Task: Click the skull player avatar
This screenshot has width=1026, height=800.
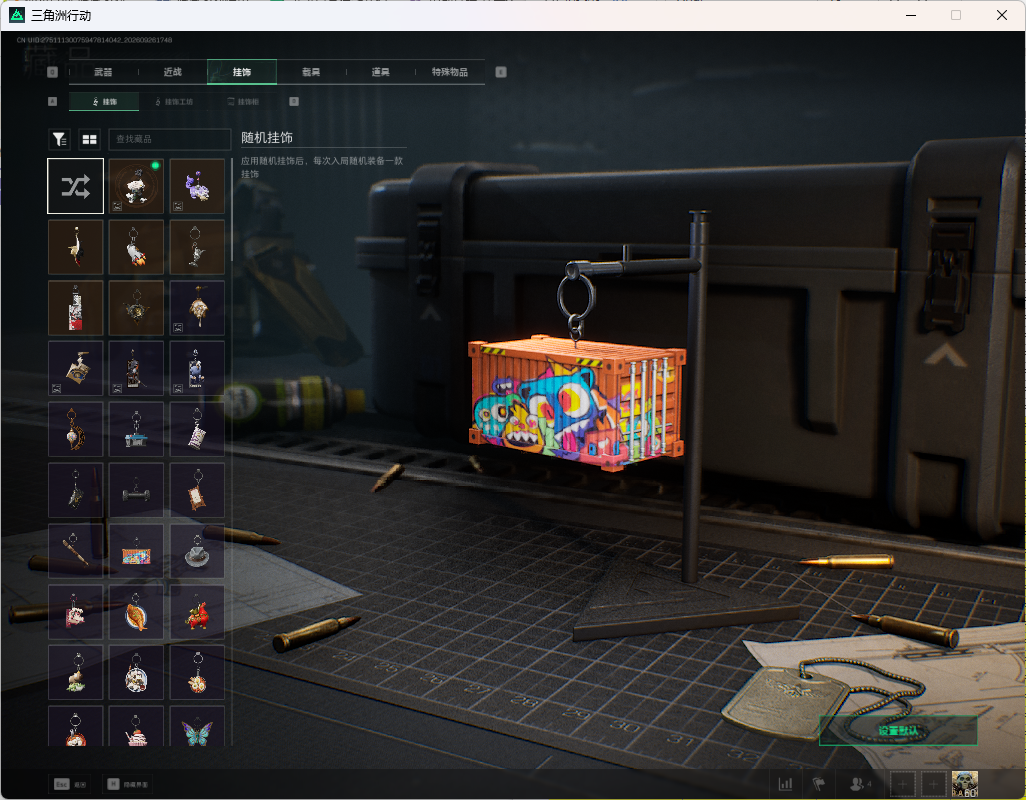Action: tap(964, 784)
